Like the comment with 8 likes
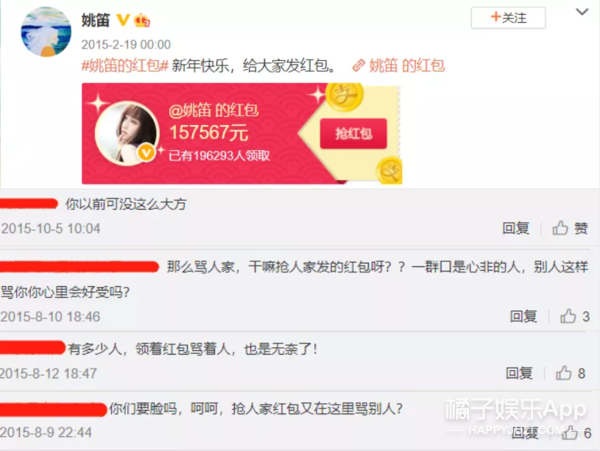The width and height of the screenshot is (600, 451). (x=571, y=373)
